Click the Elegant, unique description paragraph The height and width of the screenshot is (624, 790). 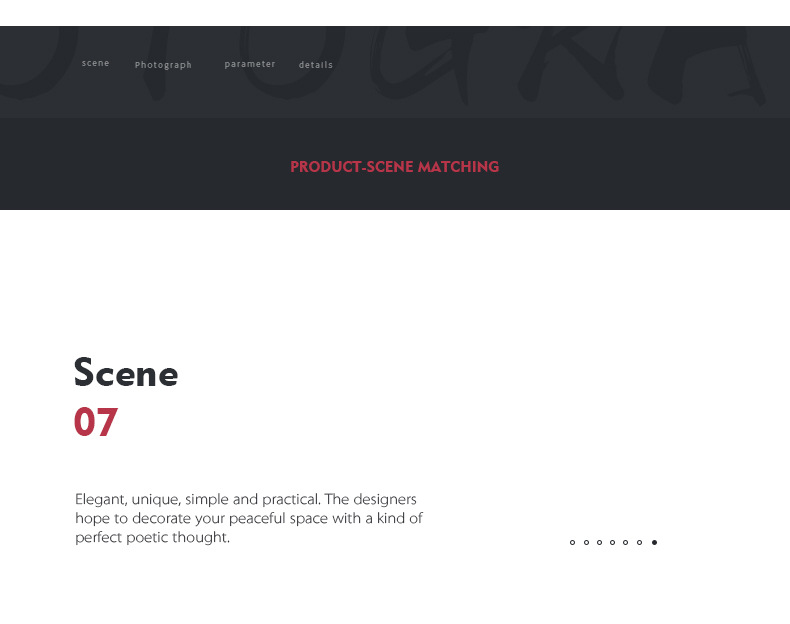coord(249,518)
